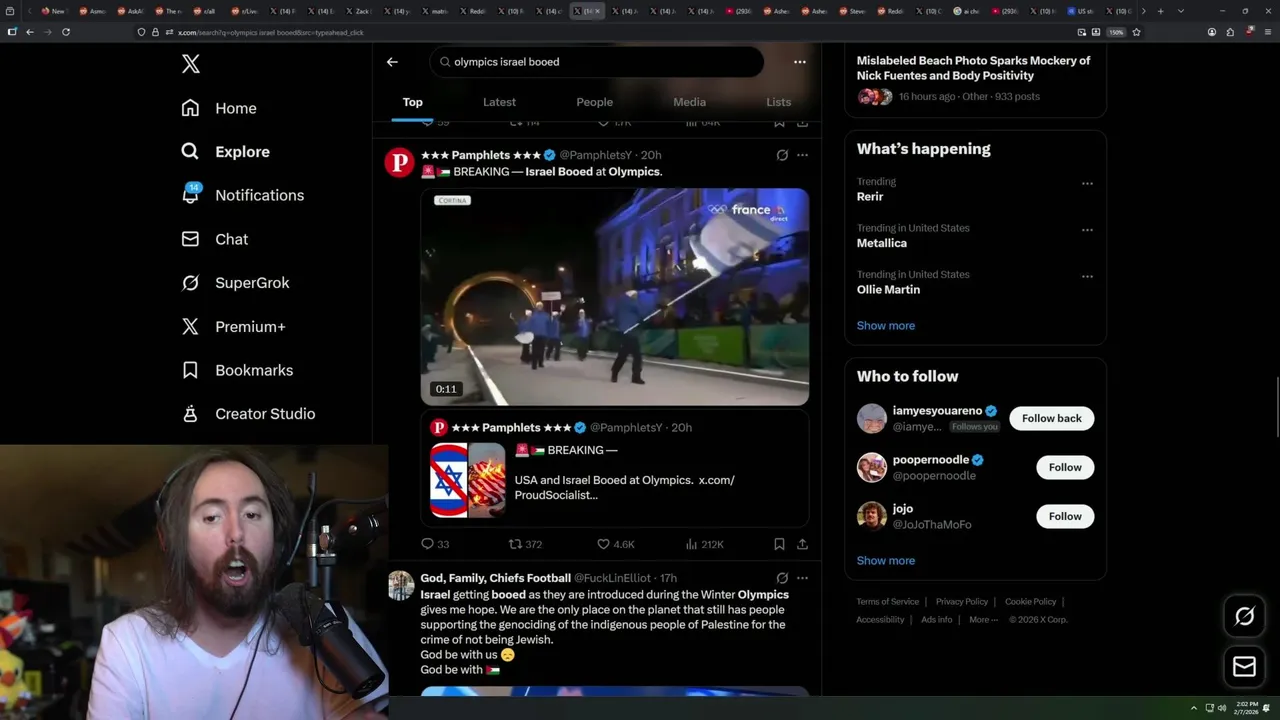Screen dimensions: 1280x720
Task: Open more menu on Pamphlets post
Action: (802, 155)
